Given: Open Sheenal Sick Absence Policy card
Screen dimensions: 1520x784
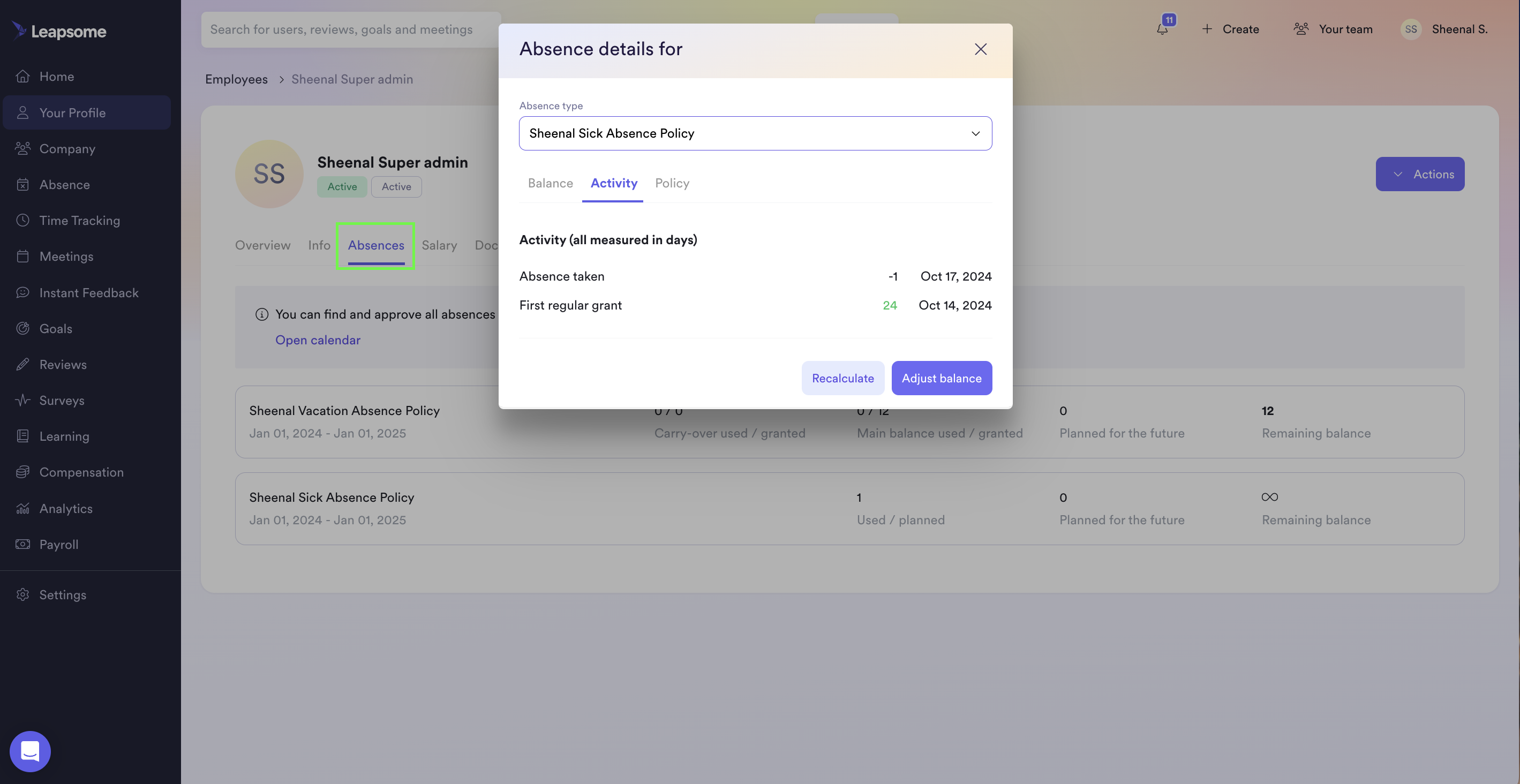Looking at the screenshot, I should pyautogui.click(x=849, y=509).
